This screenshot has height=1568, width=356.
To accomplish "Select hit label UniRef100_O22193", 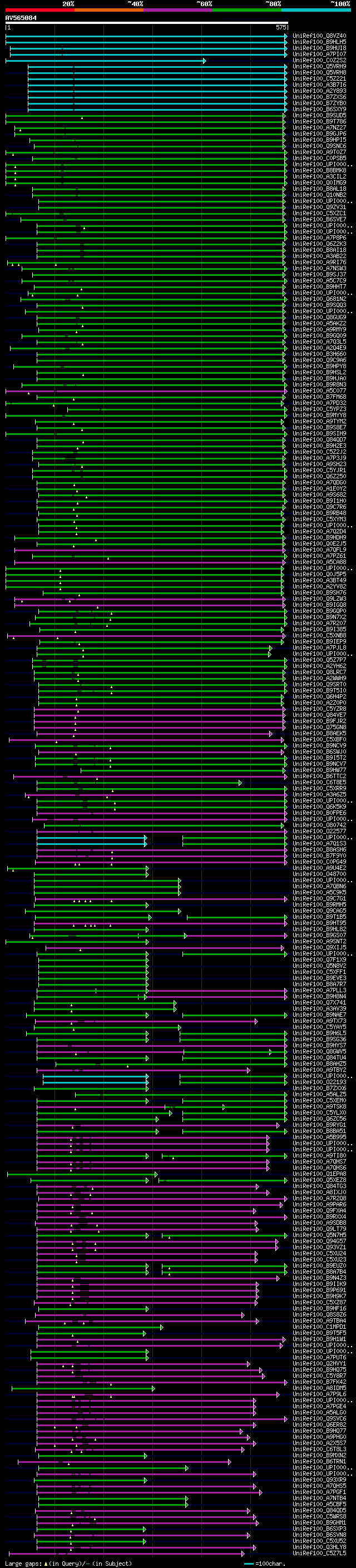I will [x=319, y=1083].
